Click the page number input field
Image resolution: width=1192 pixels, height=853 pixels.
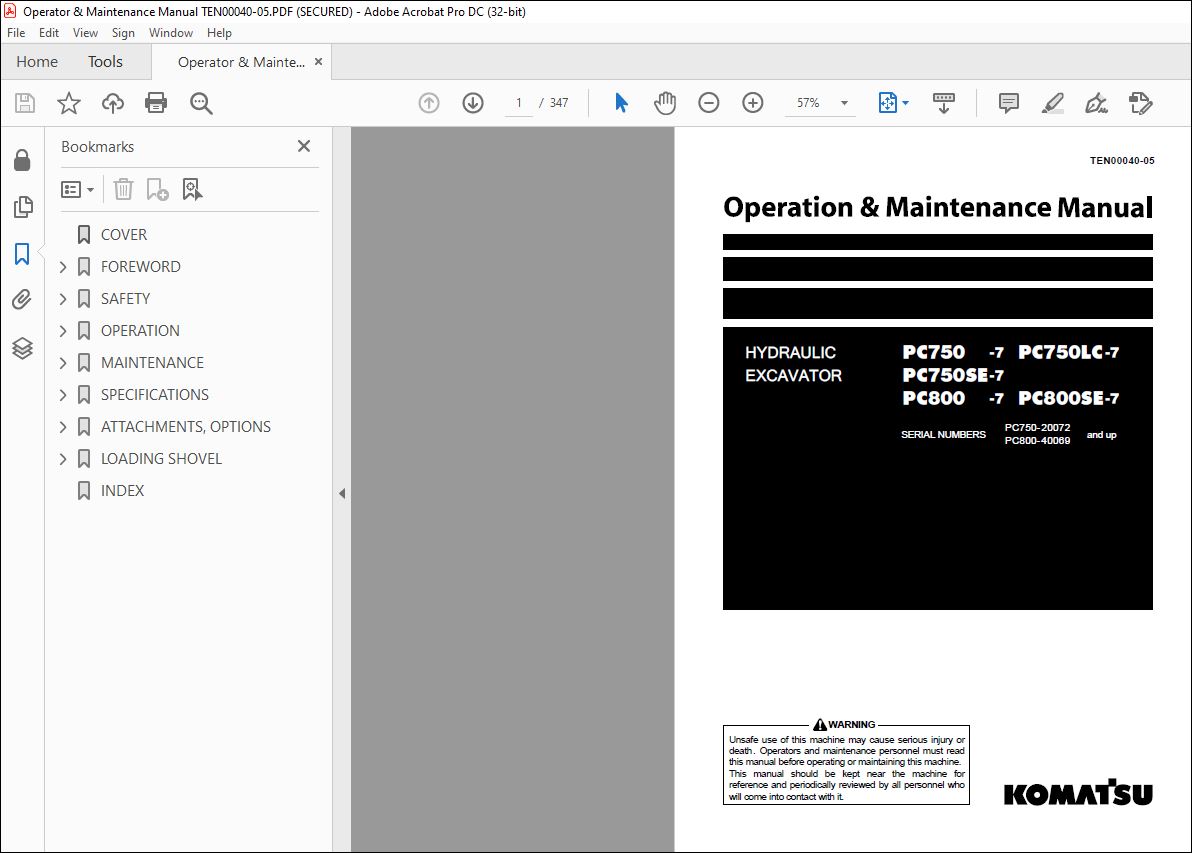tap(518, 103)
